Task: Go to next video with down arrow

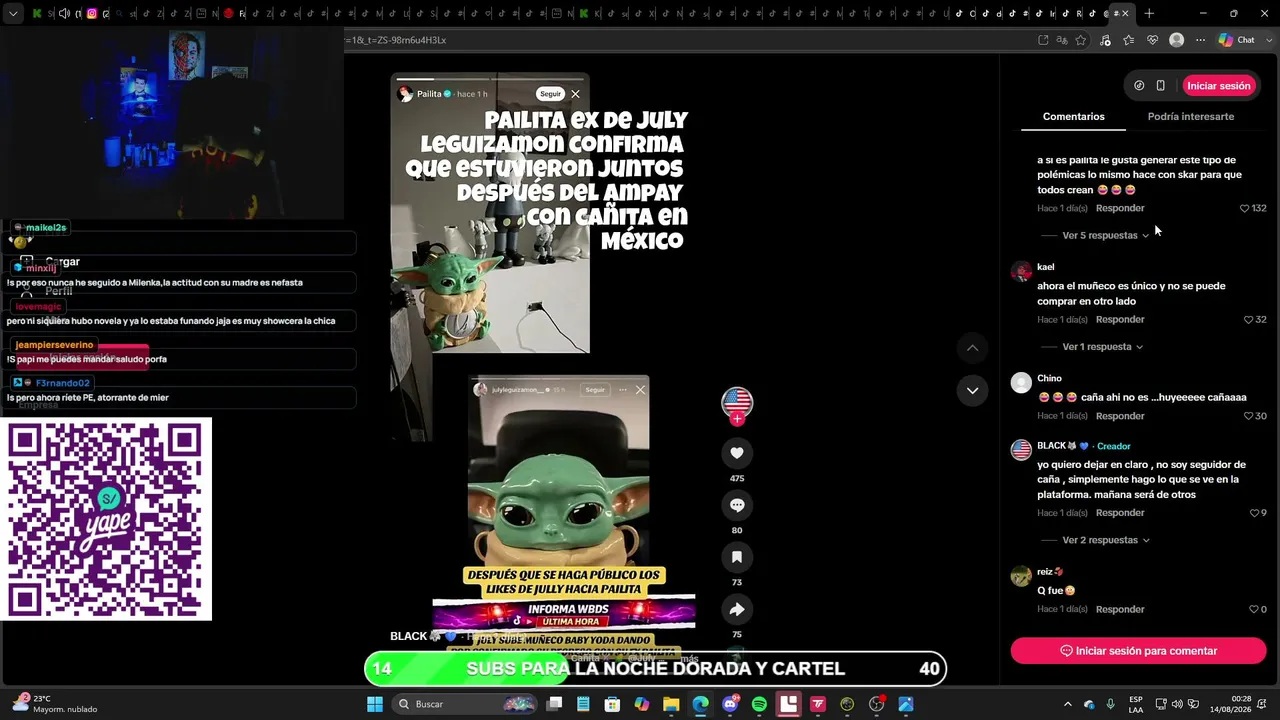Action: 972,390
